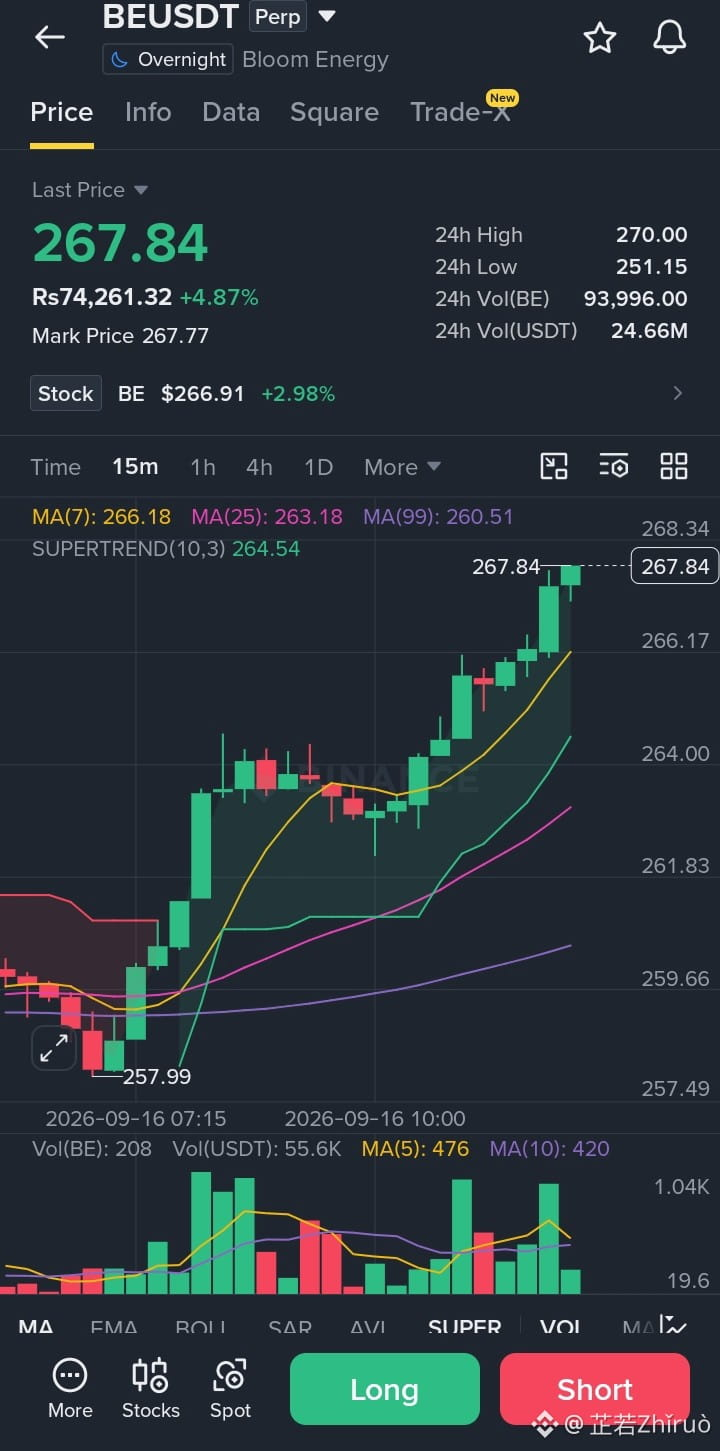Toggle the VOL indicator

point(561,1328)
